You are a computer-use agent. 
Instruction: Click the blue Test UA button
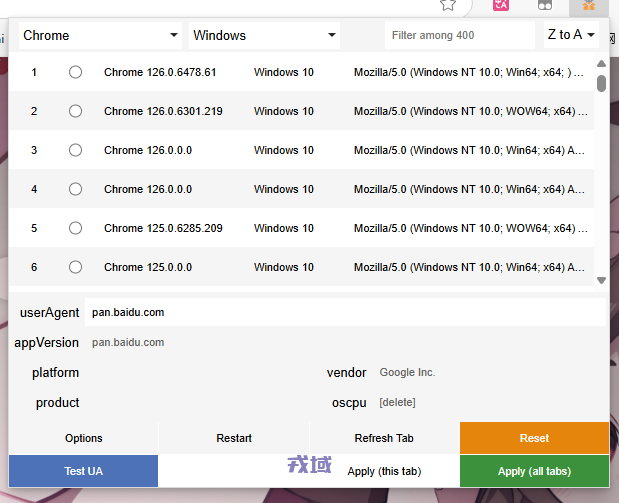click(83, 471)
